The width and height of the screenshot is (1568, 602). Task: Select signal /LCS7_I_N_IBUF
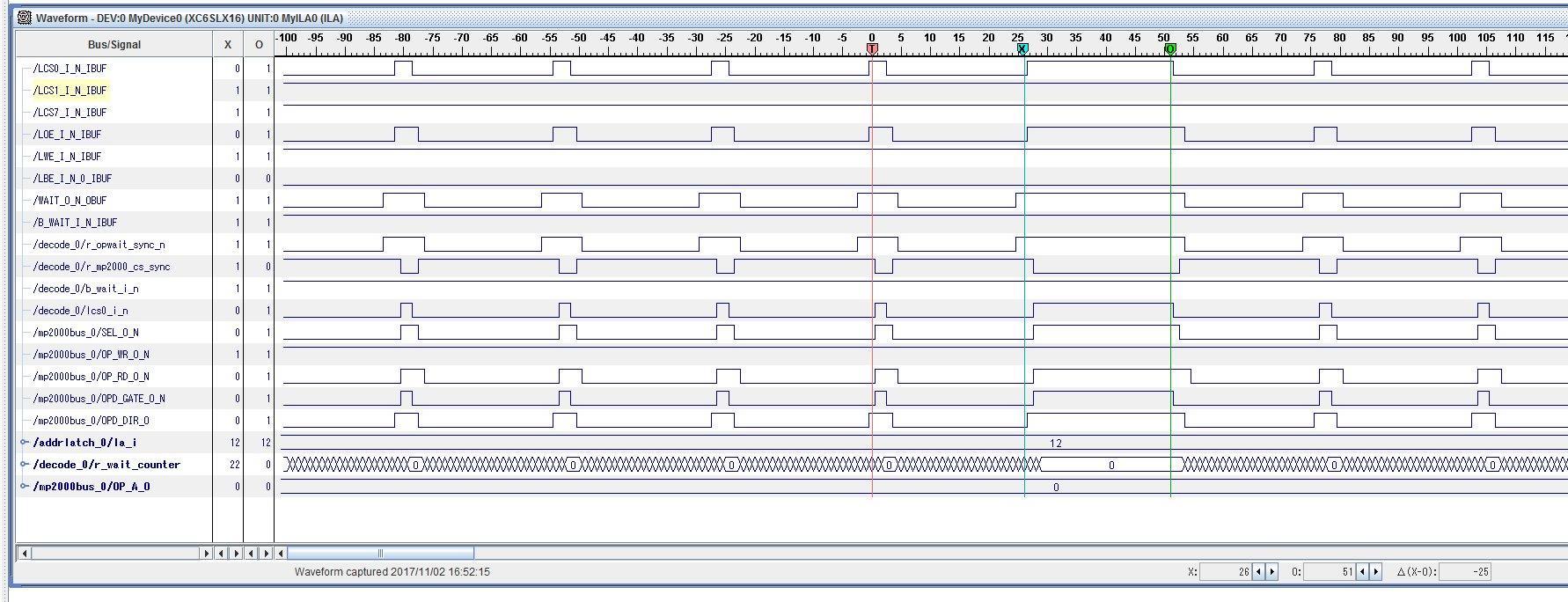click(x=70, y=112)
